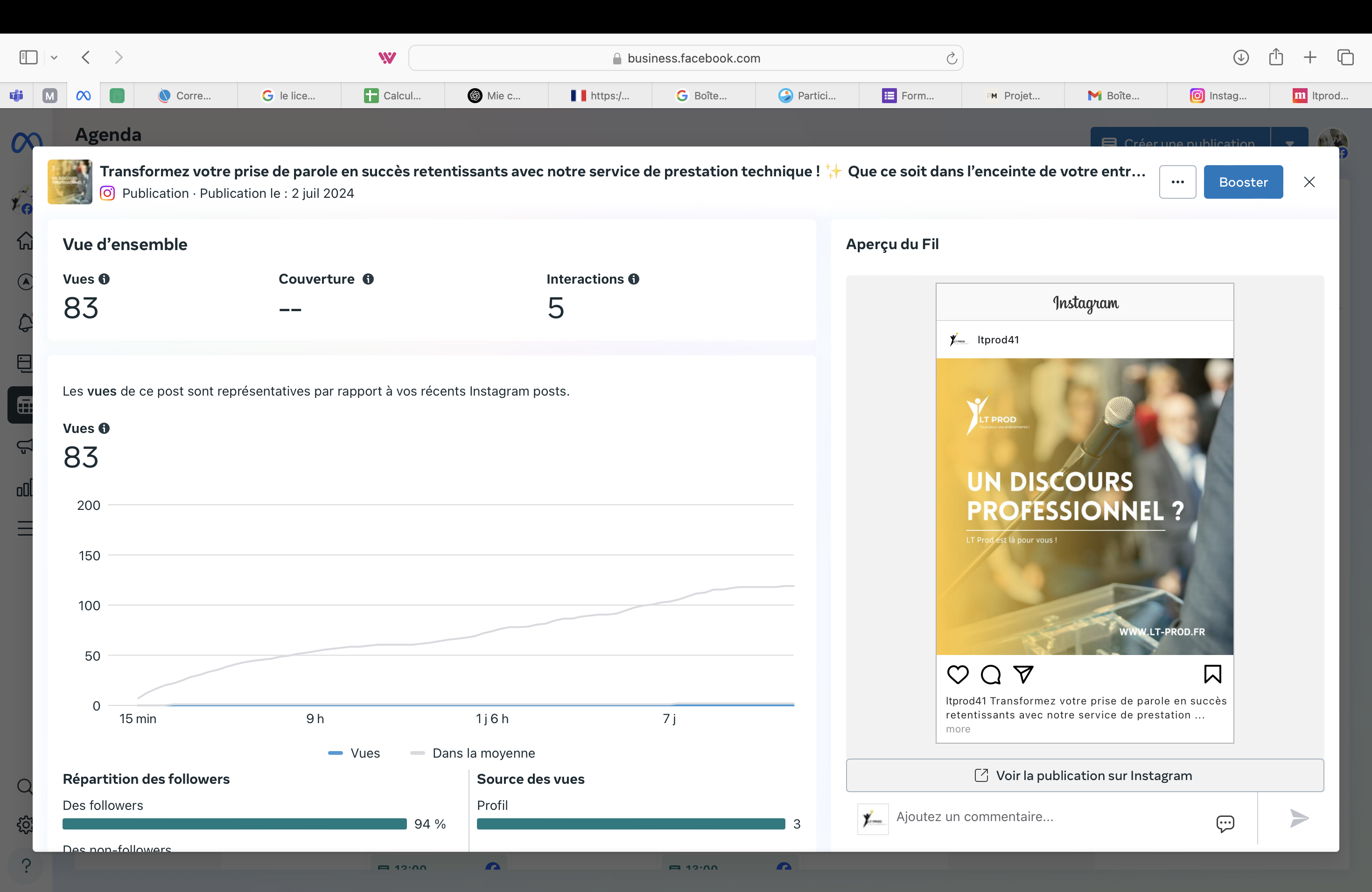The height and width of the screenshot is (892, 1372).
Task: Click the Des followers 94 % bar
Action: [x=235, y=824]
